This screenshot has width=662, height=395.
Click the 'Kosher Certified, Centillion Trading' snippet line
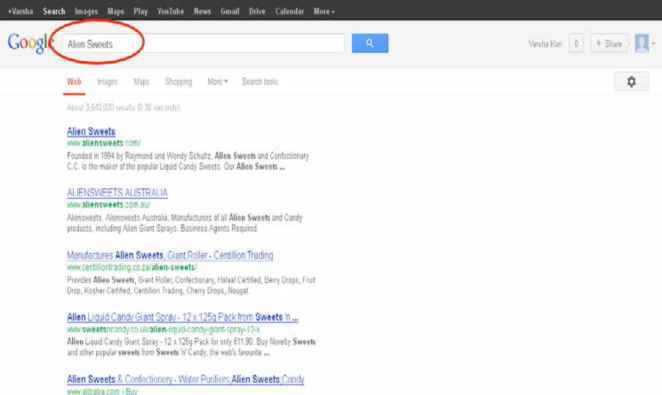[158, 291]
